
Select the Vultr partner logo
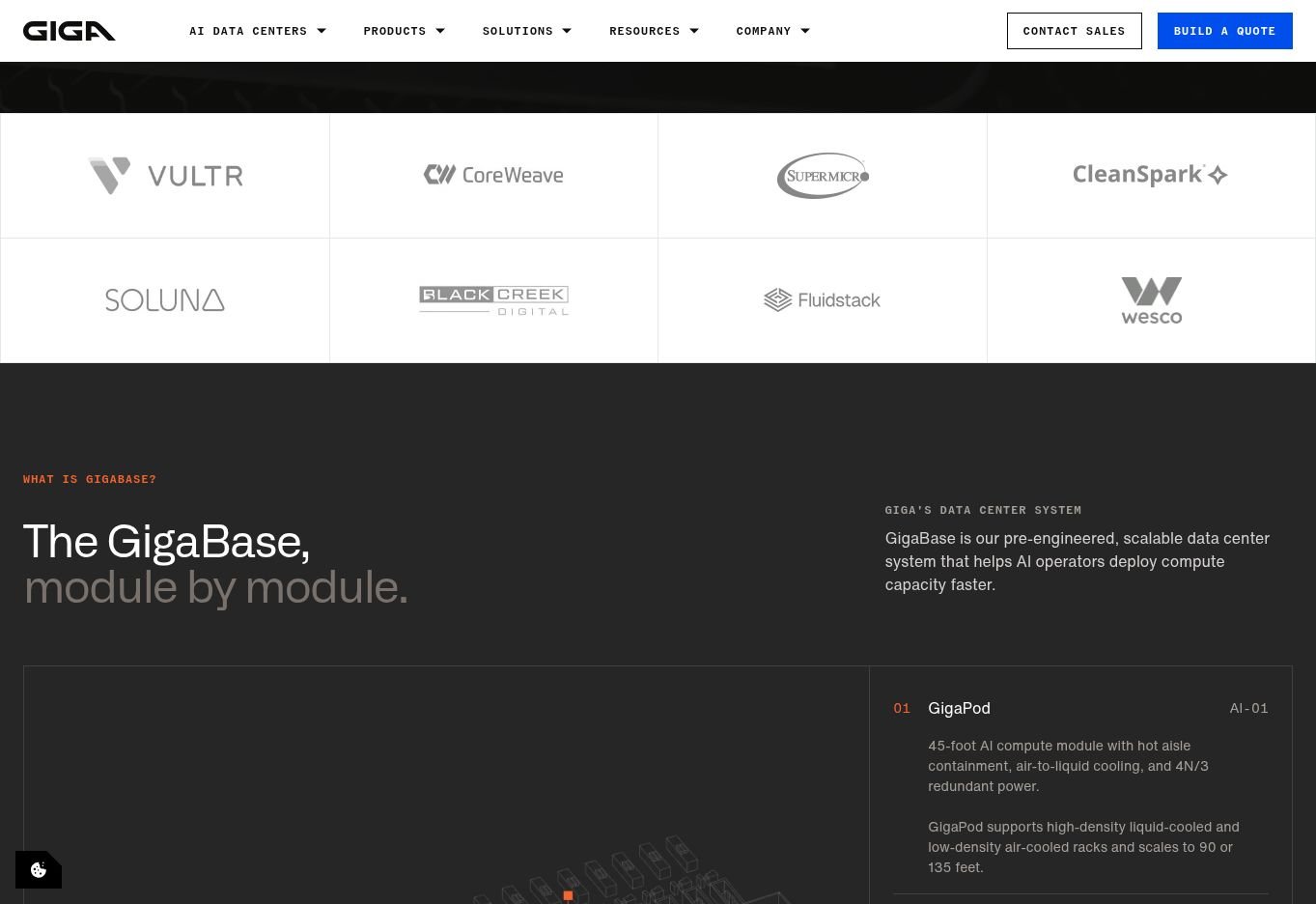(165, 176)
